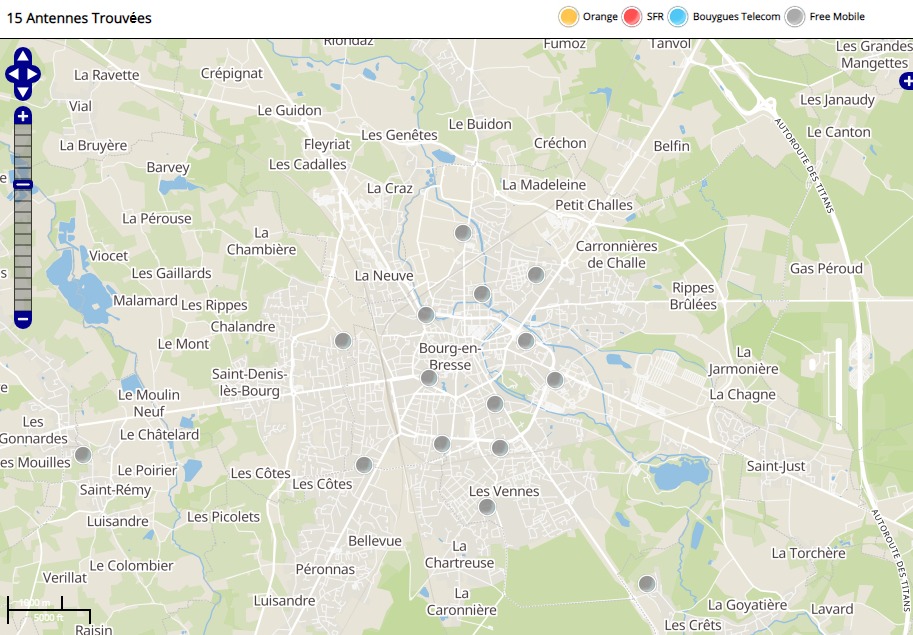This screenshot has width=913, height=635.
Task: Click antenna marker near La Goyatière
Action: [647, 583]
